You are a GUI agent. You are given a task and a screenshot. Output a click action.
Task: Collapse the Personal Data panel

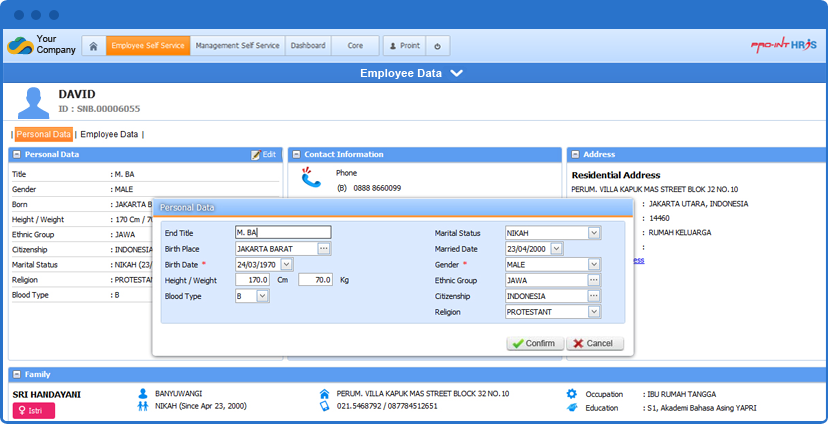point(16,155)
